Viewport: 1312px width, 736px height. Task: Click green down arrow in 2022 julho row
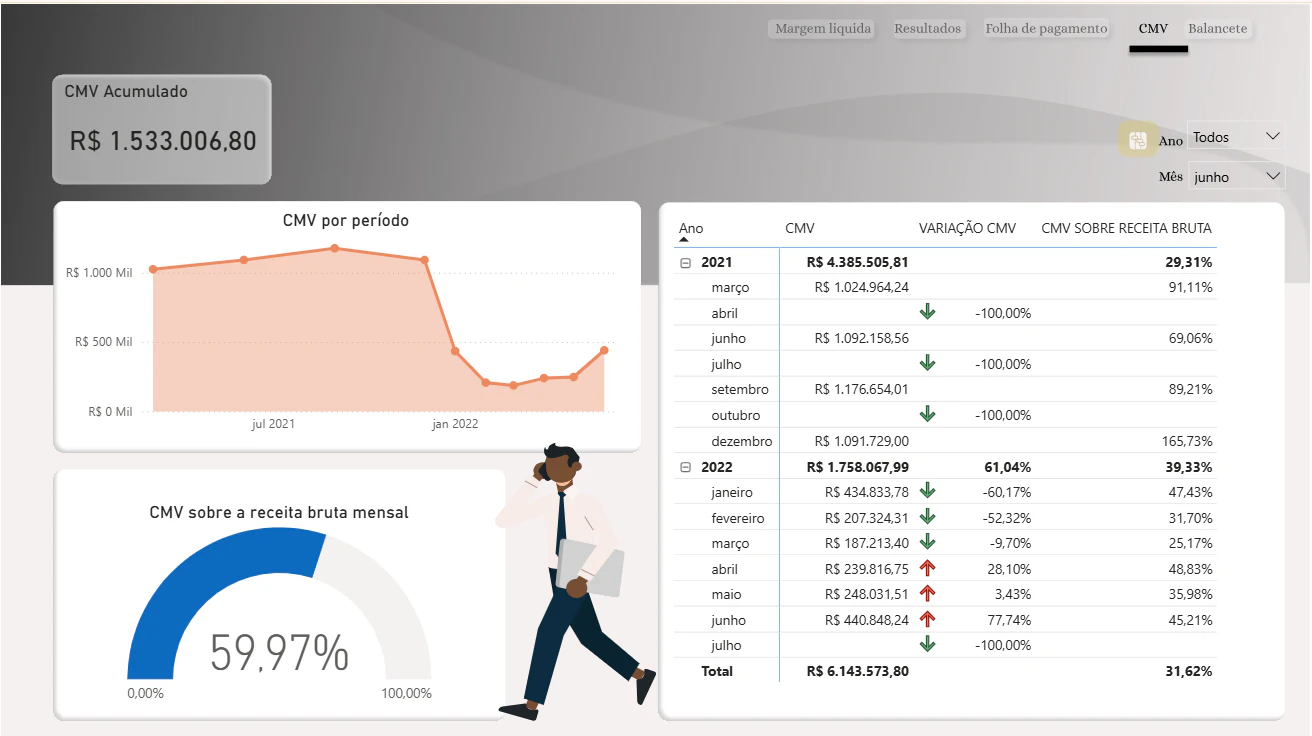point(927,645)
